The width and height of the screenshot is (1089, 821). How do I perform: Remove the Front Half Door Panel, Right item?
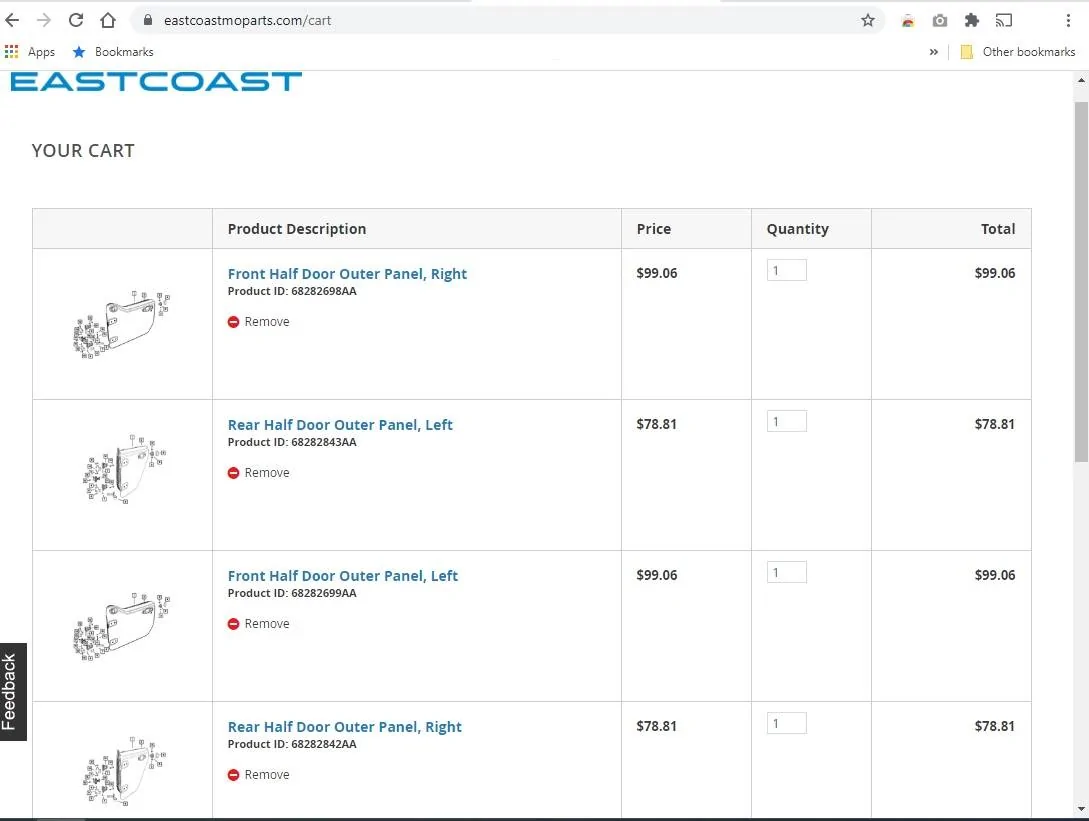click(x=258, y=322)
